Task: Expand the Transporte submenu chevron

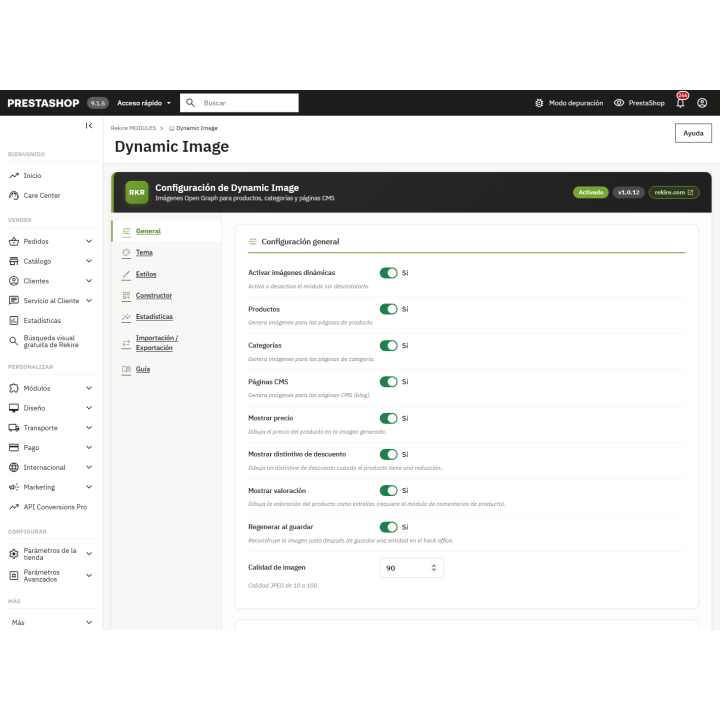Action: [x=89, y=428]
